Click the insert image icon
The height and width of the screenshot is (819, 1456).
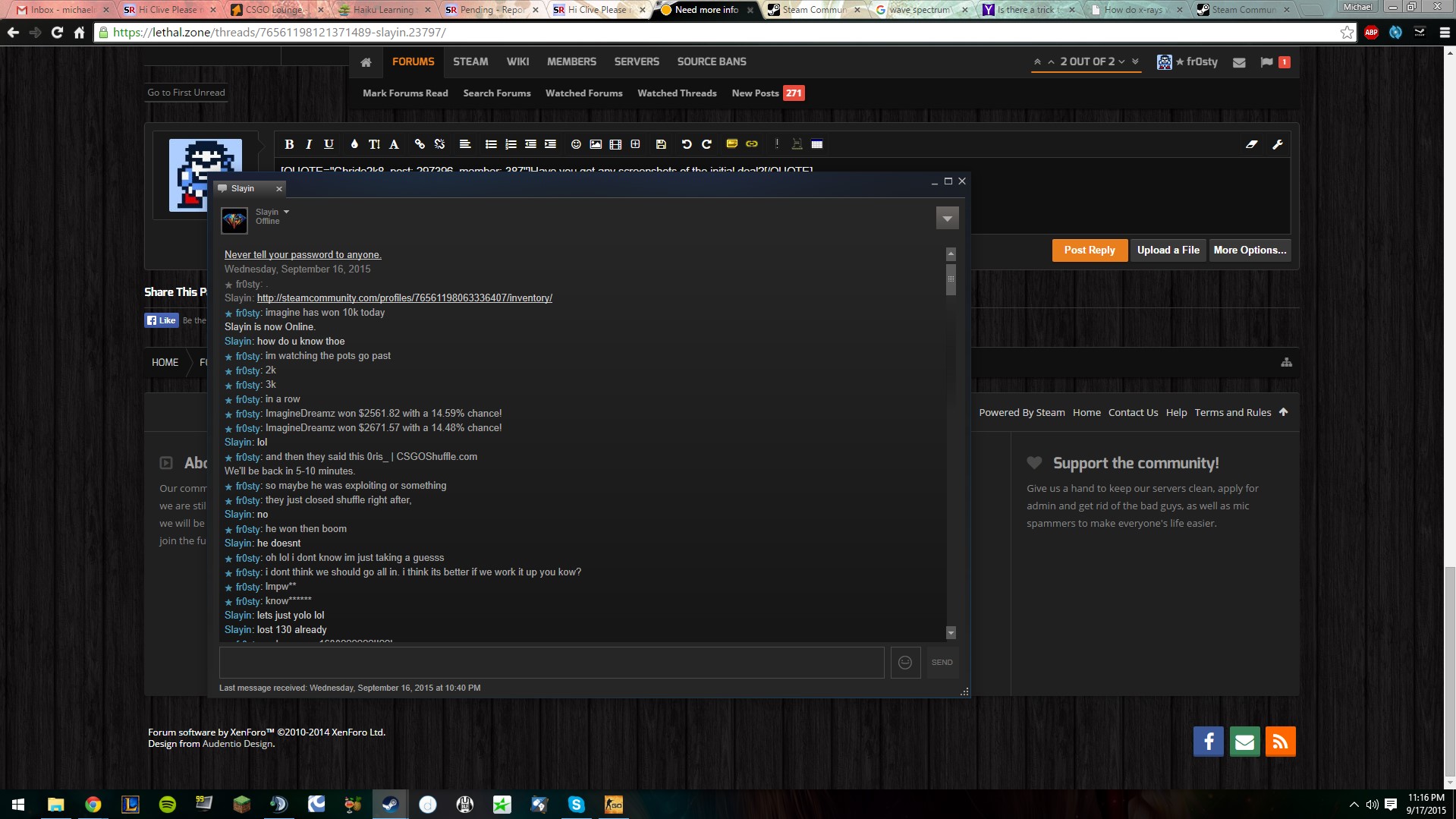(596, 144)
